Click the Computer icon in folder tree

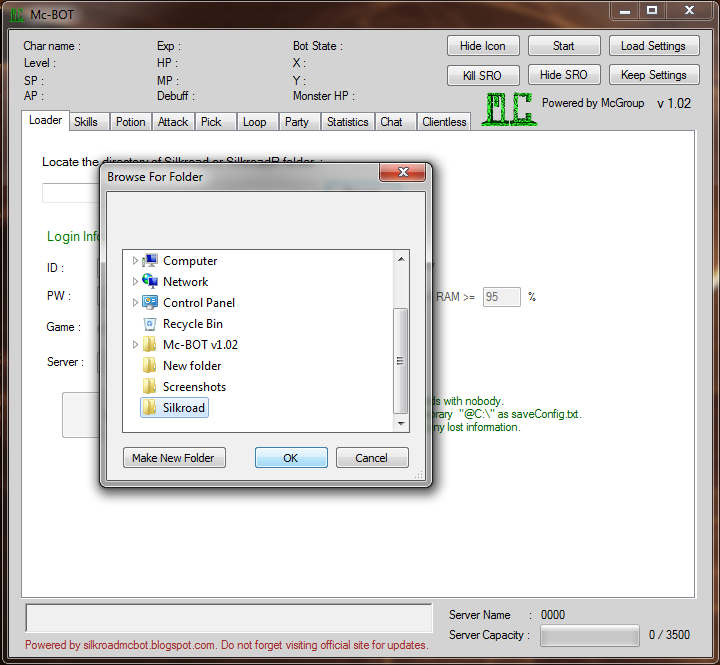tap(150, 260)
